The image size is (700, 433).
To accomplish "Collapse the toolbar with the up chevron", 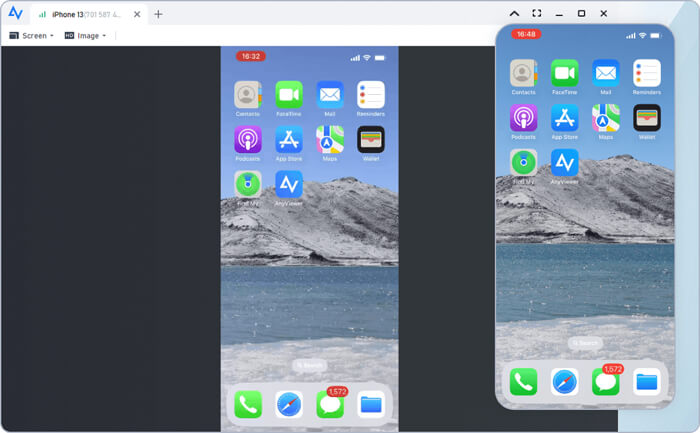I will pos(514,13).
